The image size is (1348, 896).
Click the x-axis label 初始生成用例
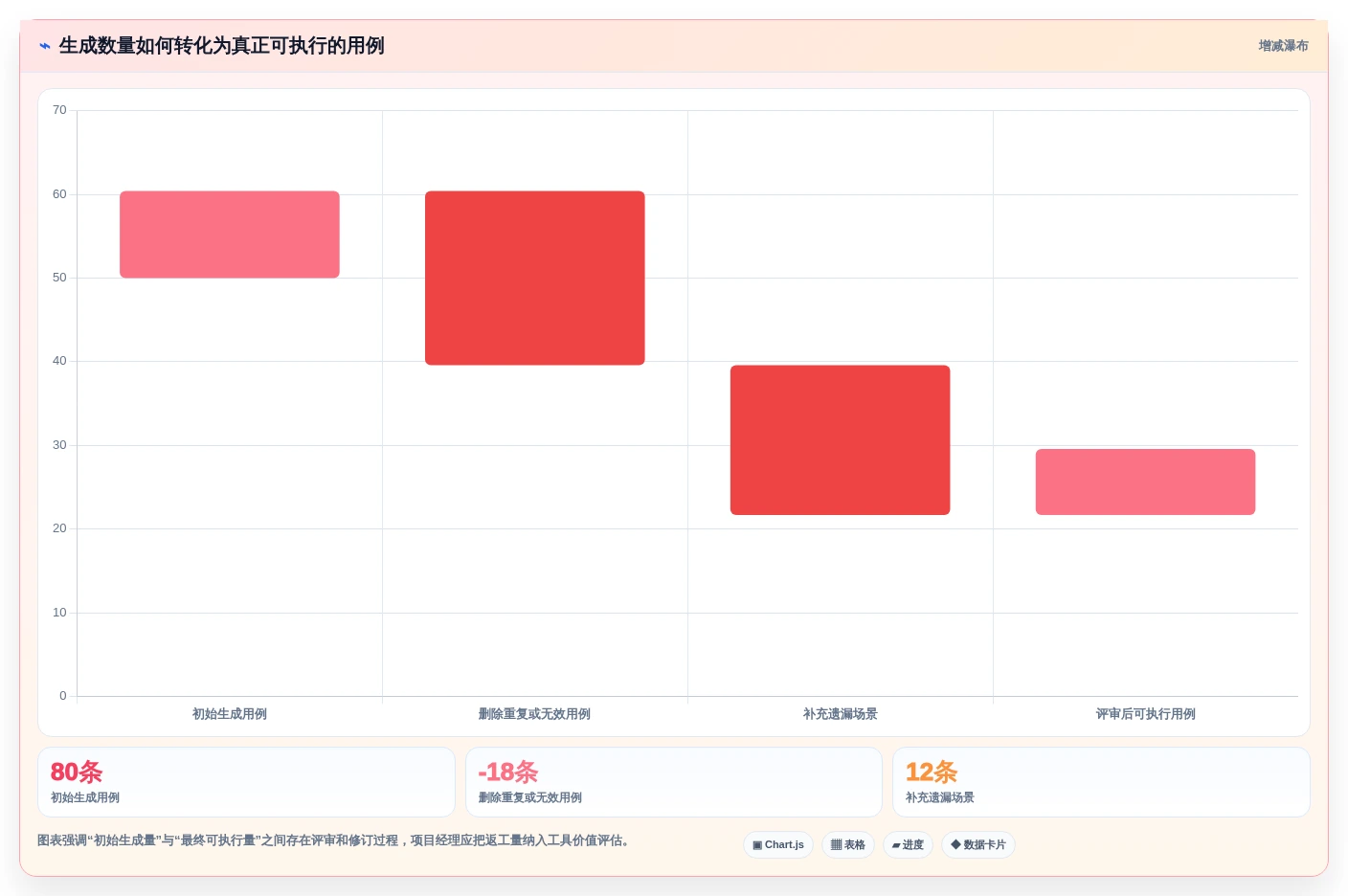230,714
